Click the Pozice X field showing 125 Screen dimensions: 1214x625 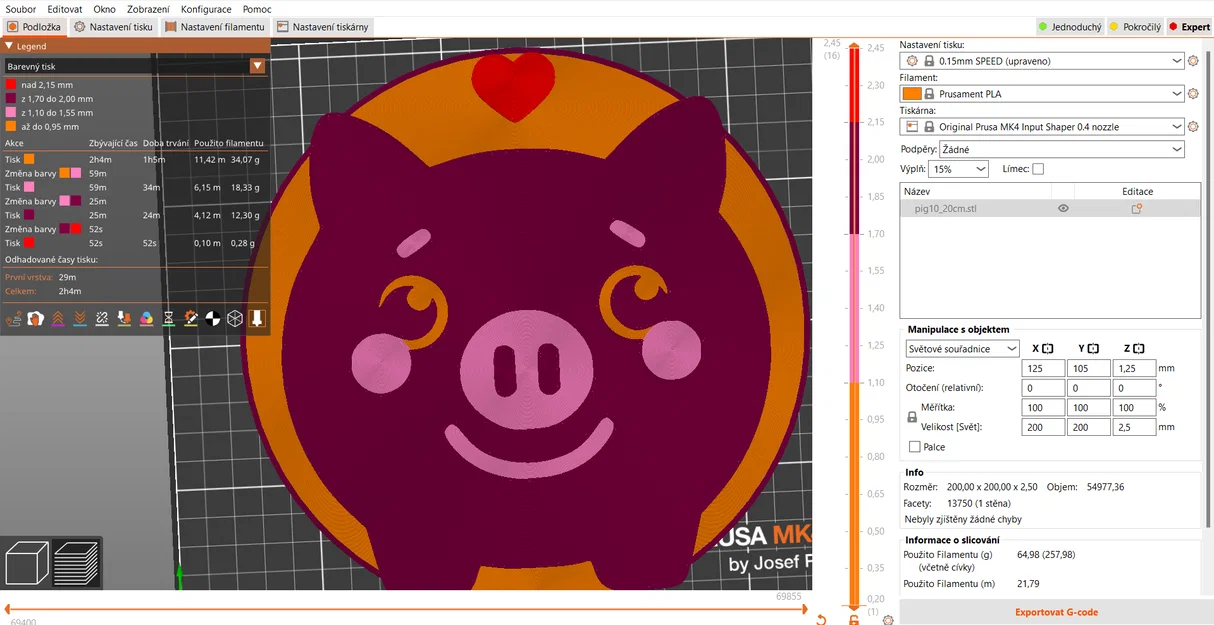(1043, 368)
